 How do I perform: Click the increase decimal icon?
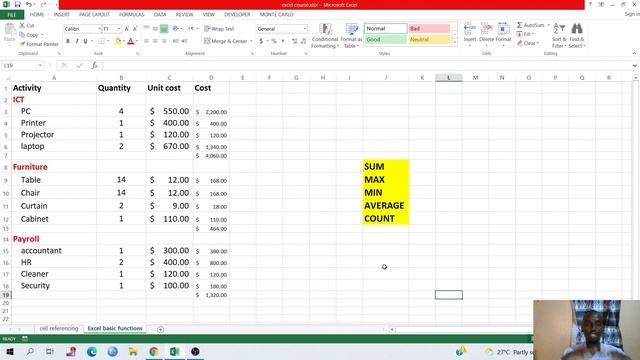click(294, 41)
